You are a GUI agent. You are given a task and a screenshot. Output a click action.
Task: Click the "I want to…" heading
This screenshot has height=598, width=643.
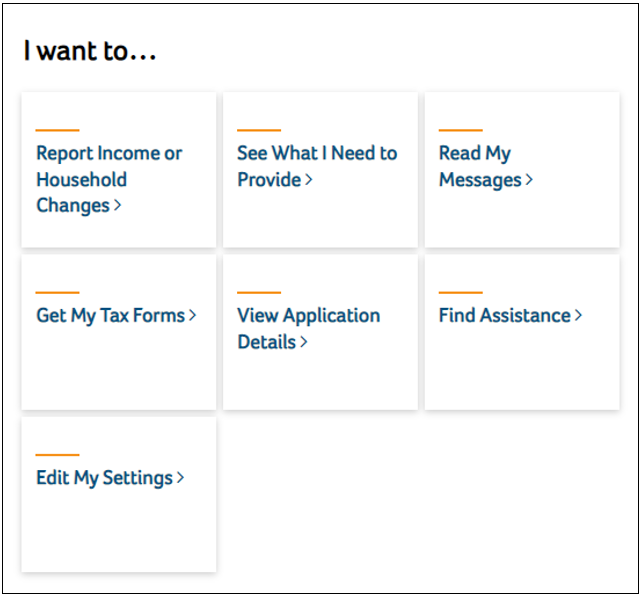tap(90, 51)
